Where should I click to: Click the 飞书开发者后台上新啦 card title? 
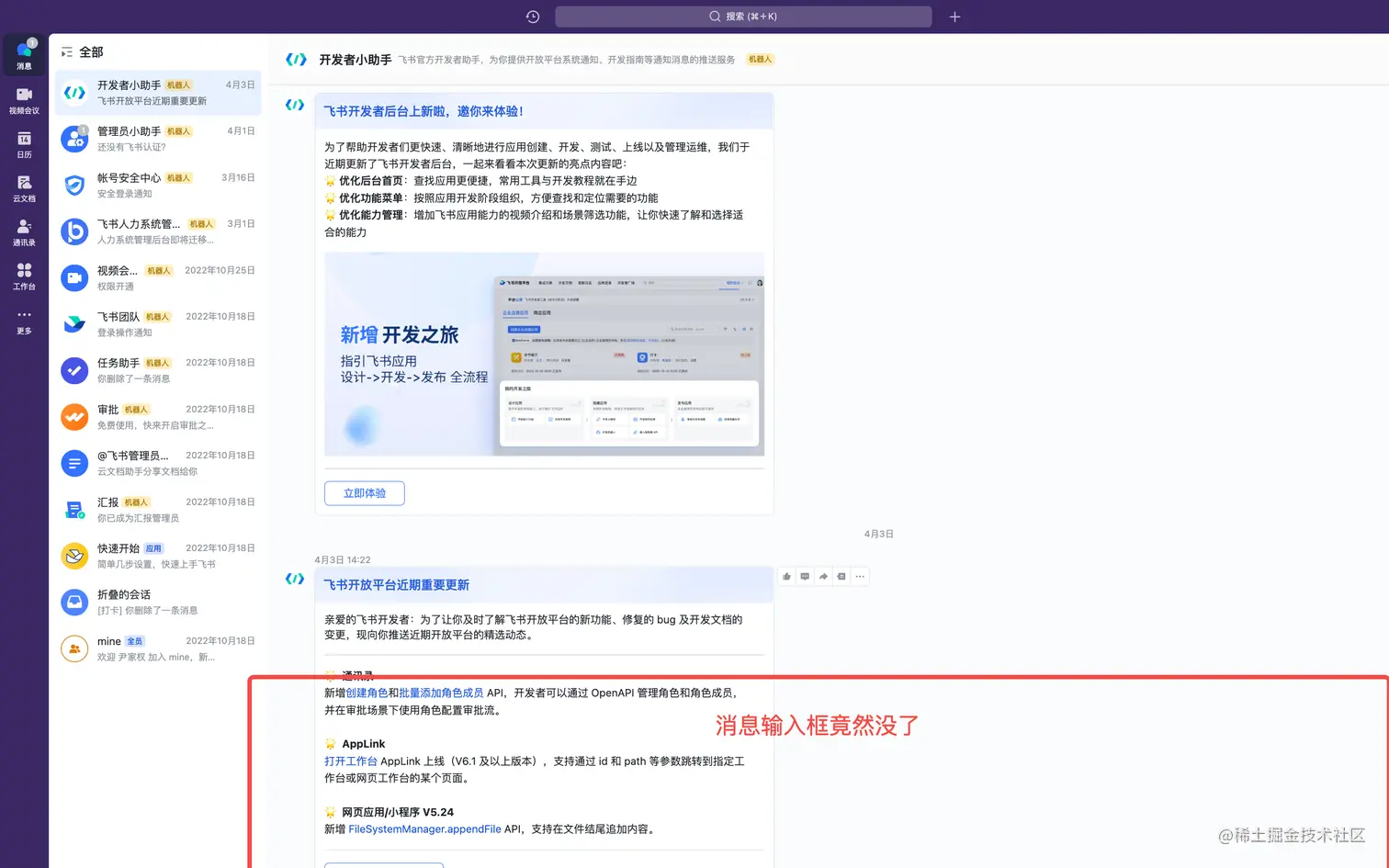423,111
